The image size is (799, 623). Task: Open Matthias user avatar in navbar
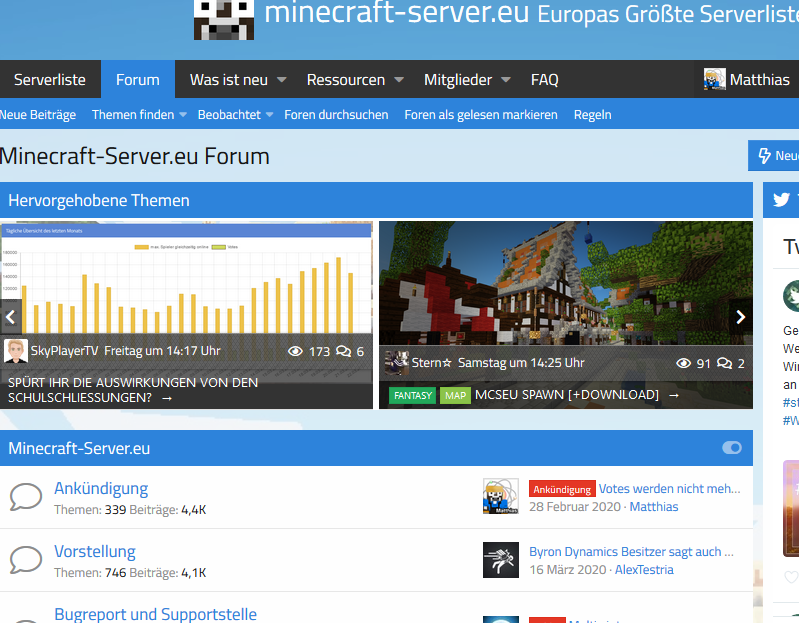[x=714, y=79]
